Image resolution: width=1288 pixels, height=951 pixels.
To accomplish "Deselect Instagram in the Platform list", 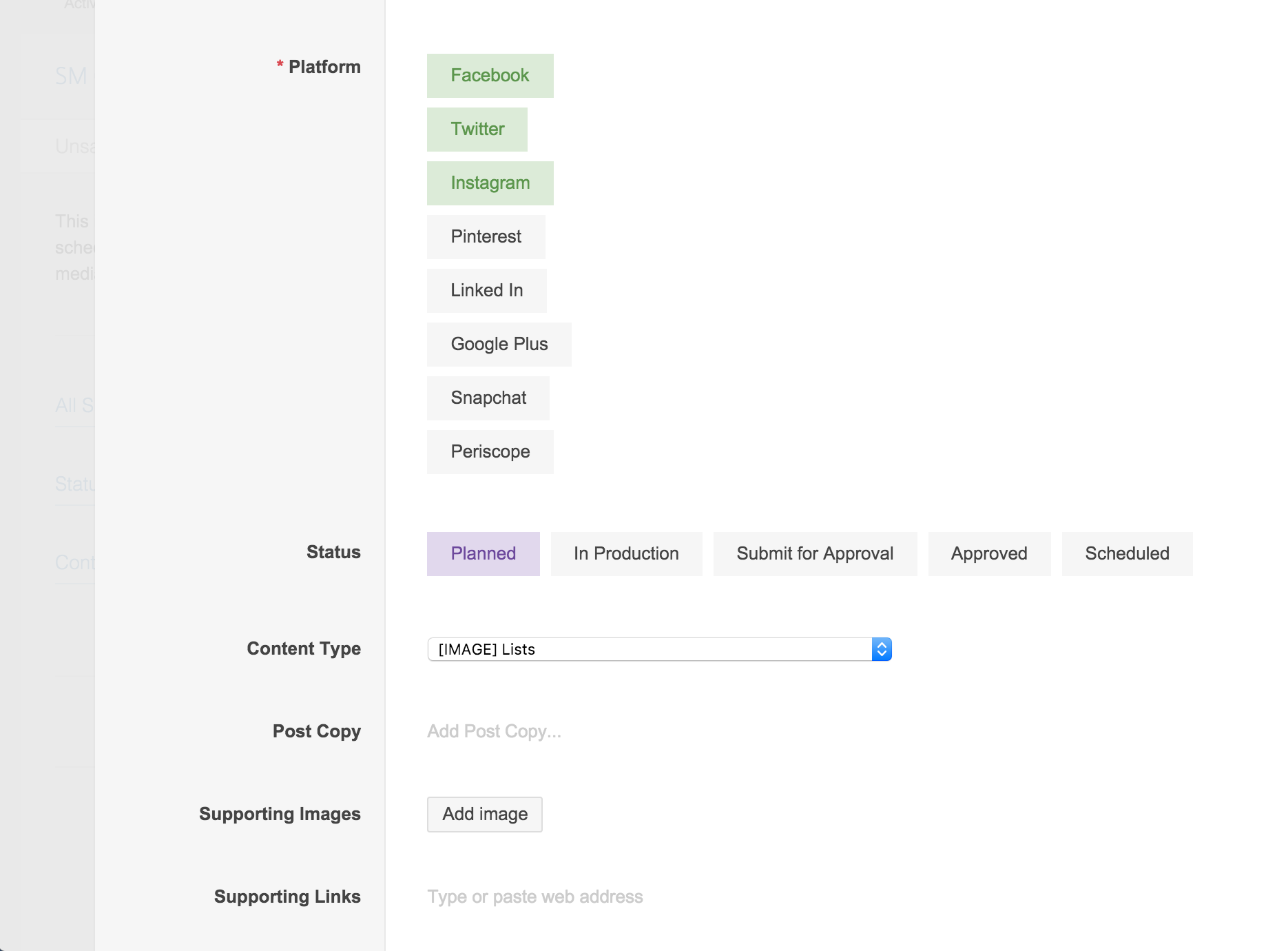I will 490,183.
